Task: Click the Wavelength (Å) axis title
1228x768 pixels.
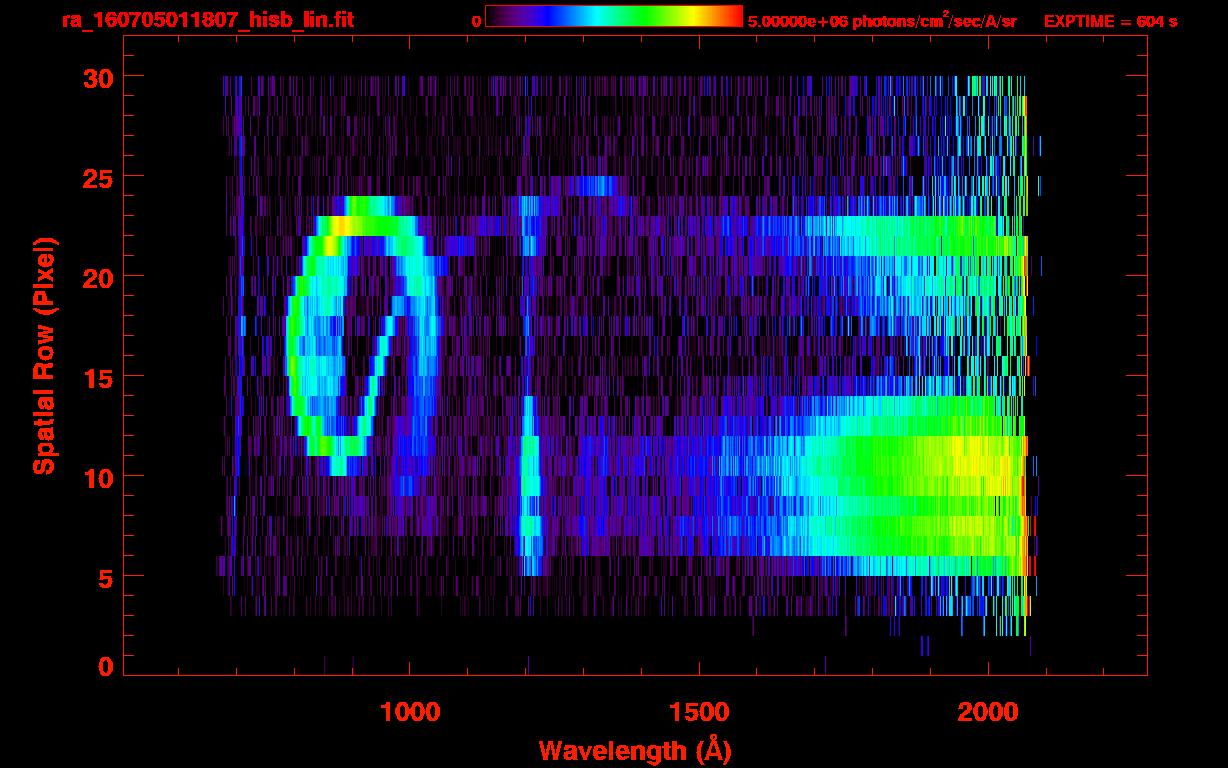Action: point(635,750)
